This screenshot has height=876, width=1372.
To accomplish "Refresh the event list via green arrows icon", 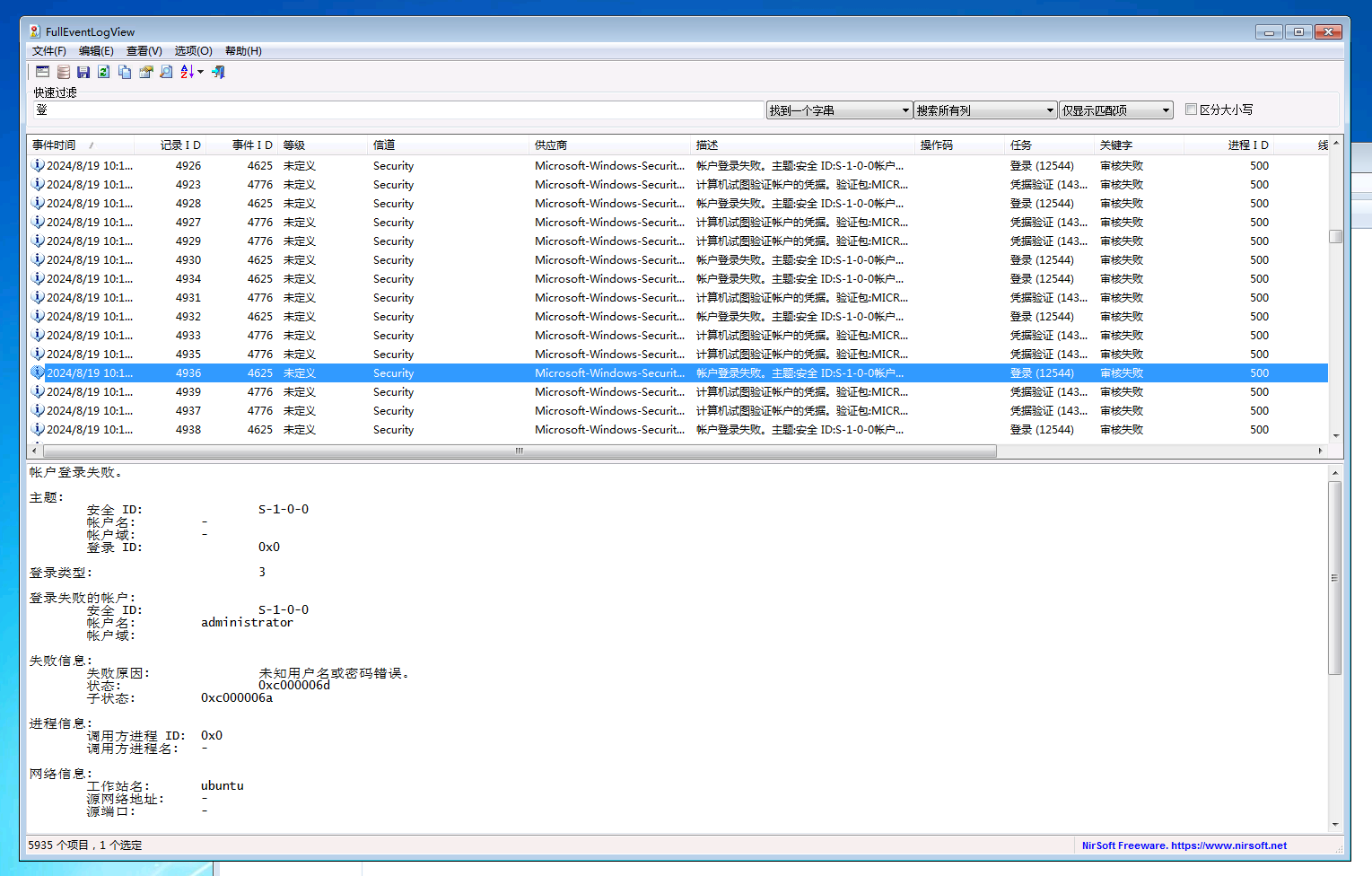I will click(104, 72).
